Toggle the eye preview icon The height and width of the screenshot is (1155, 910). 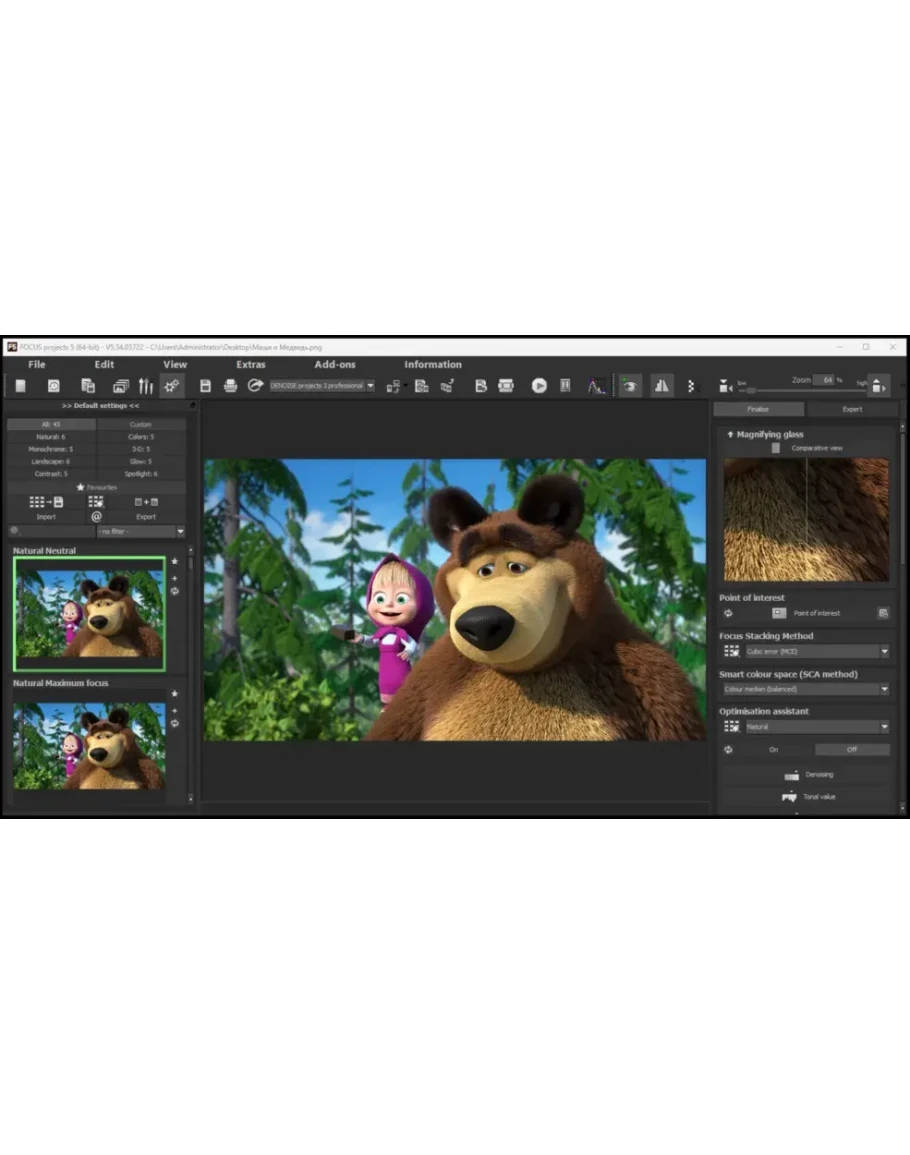click(x=630, y=386)
